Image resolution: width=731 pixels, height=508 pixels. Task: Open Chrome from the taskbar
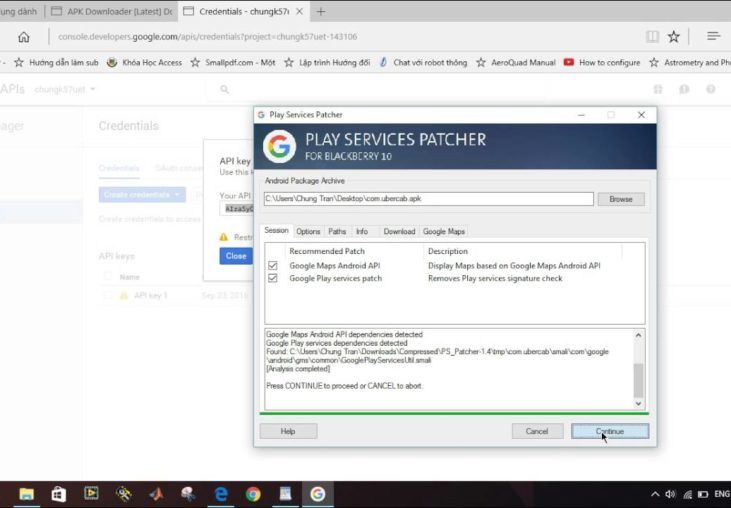click(253, 493)
